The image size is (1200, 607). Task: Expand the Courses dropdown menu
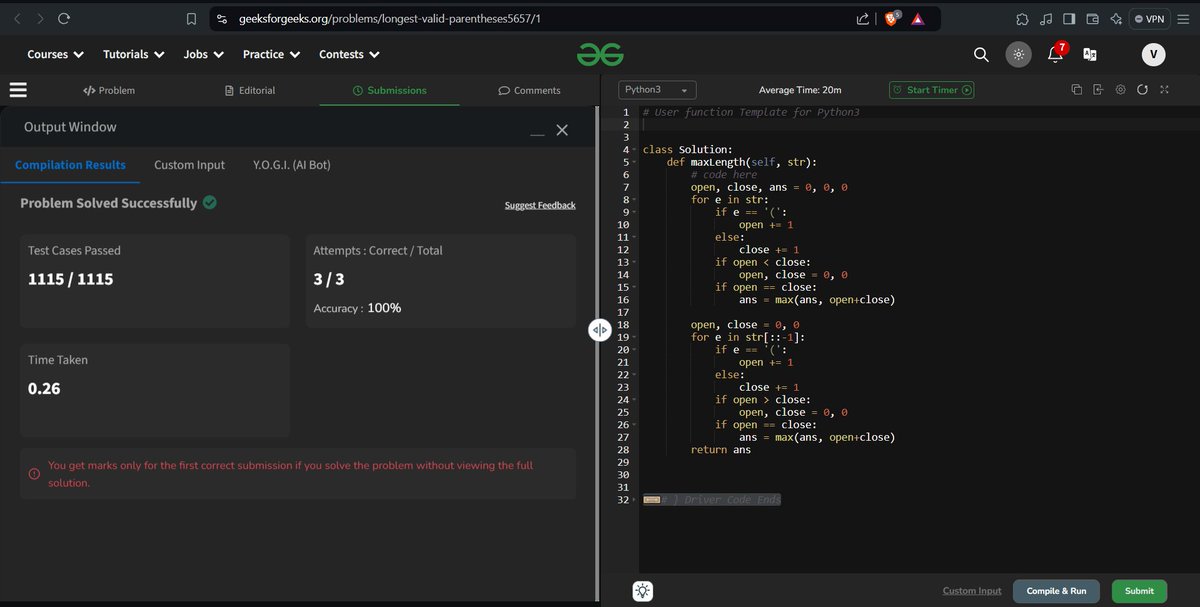(55, 55)
